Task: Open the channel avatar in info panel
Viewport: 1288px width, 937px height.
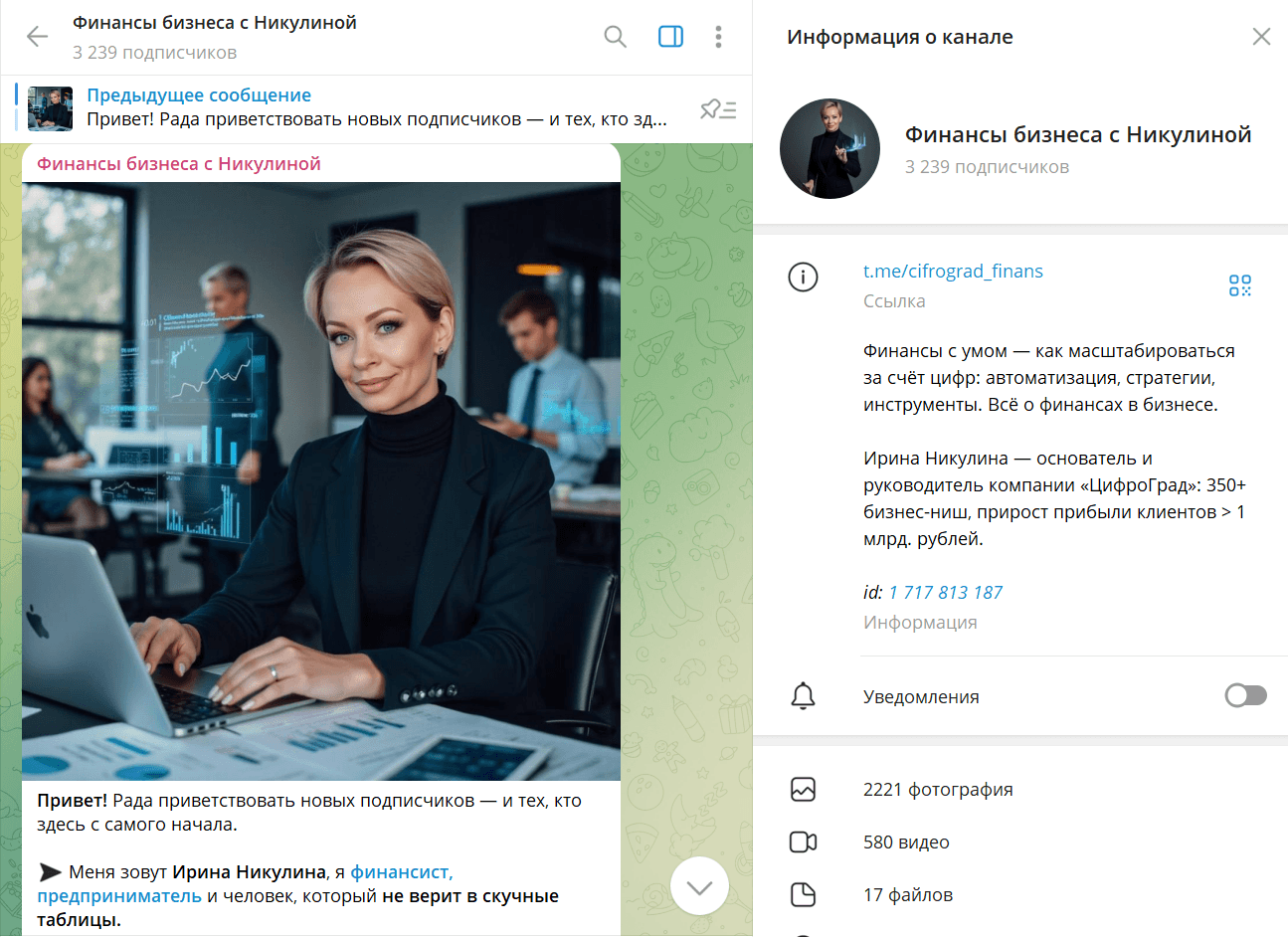Action: coord(829,148)
